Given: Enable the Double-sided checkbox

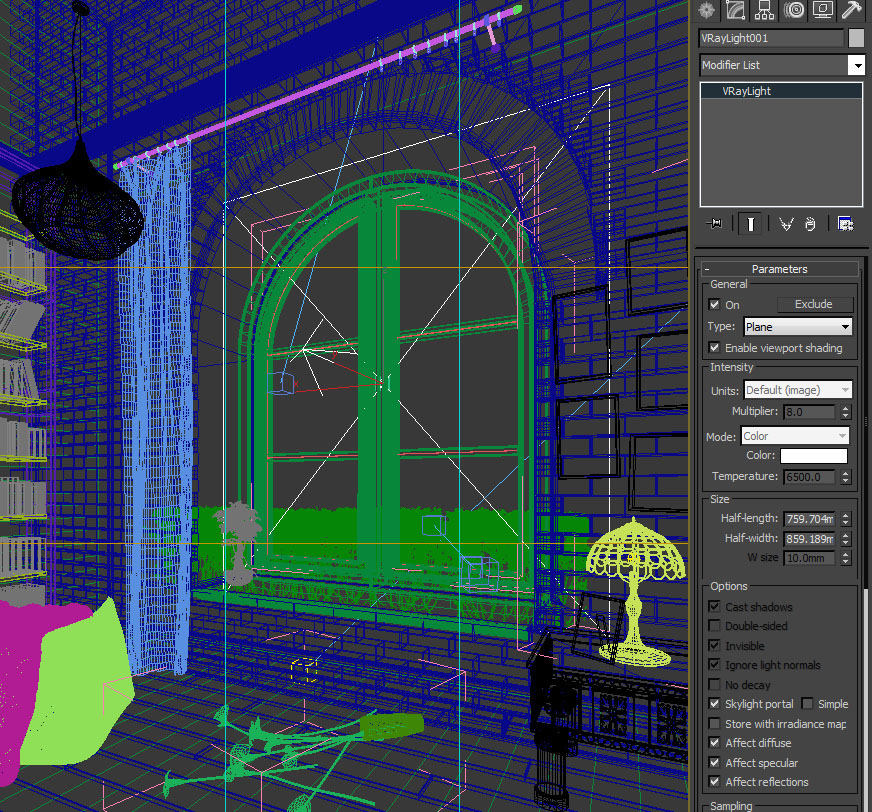Looking at the screenshot, I should (x=714, y=626).
